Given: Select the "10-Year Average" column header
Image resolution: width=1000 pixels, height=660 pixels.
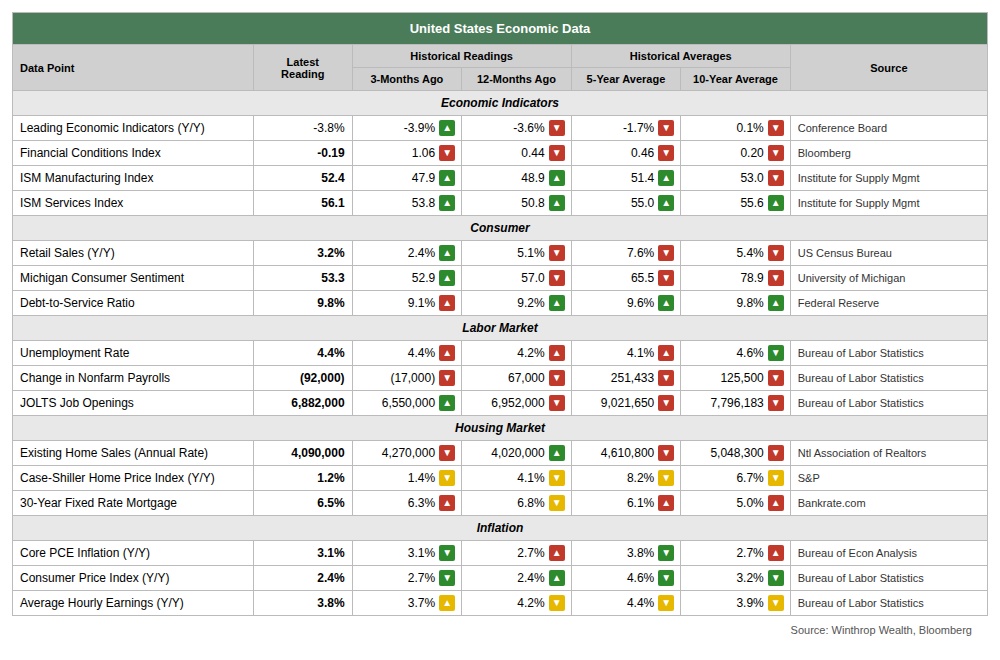Looking at the screenshot, I should pyautogui.click(x=735, y=79).
